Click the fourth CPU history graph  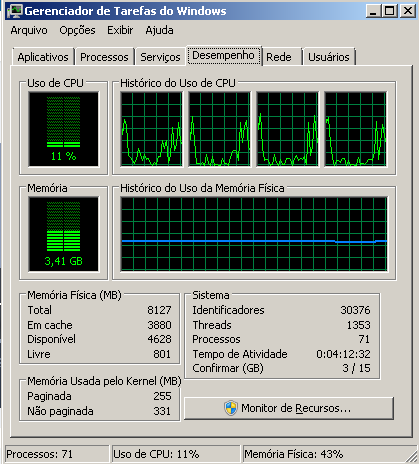pos(356,129)
